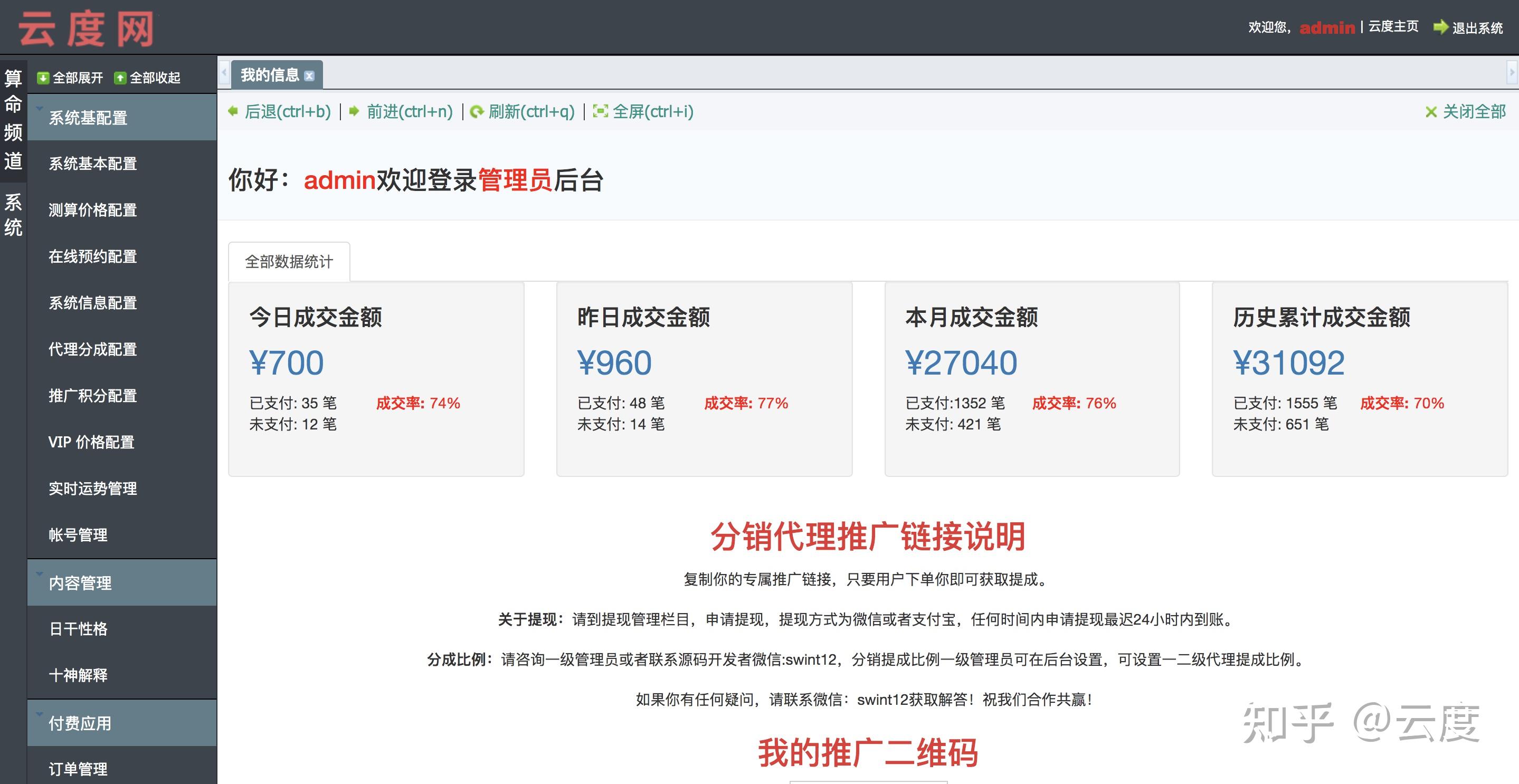This screenshot has height=784, width=1519.
Task: Close the 我的信息 tab with x
Action: point(310,76)
